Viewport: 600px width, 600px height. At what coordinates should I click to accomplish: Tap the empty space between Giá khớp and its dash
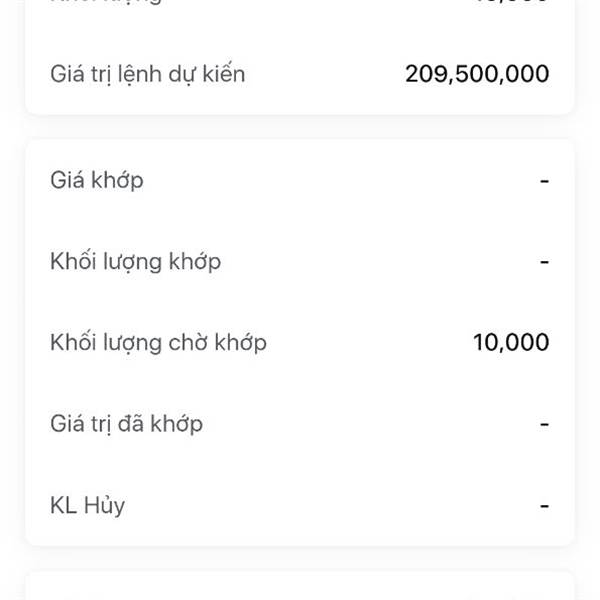pos(341,181)
